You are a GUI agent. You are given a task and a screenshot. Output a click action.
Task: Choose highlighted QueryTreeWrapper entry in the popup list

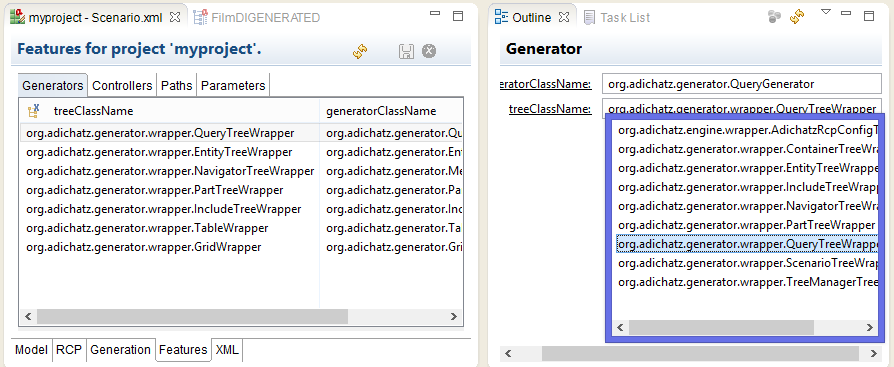747,244
